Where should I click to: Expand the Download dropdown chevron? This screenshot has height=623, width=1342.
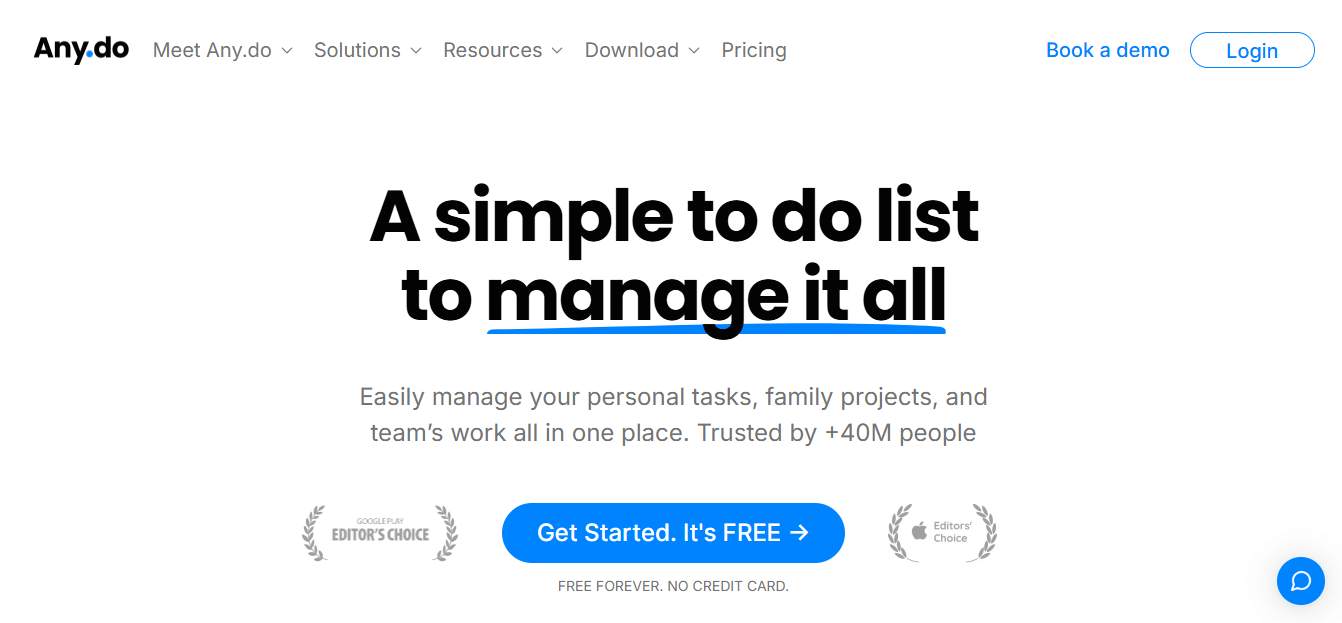coord(694,51)
